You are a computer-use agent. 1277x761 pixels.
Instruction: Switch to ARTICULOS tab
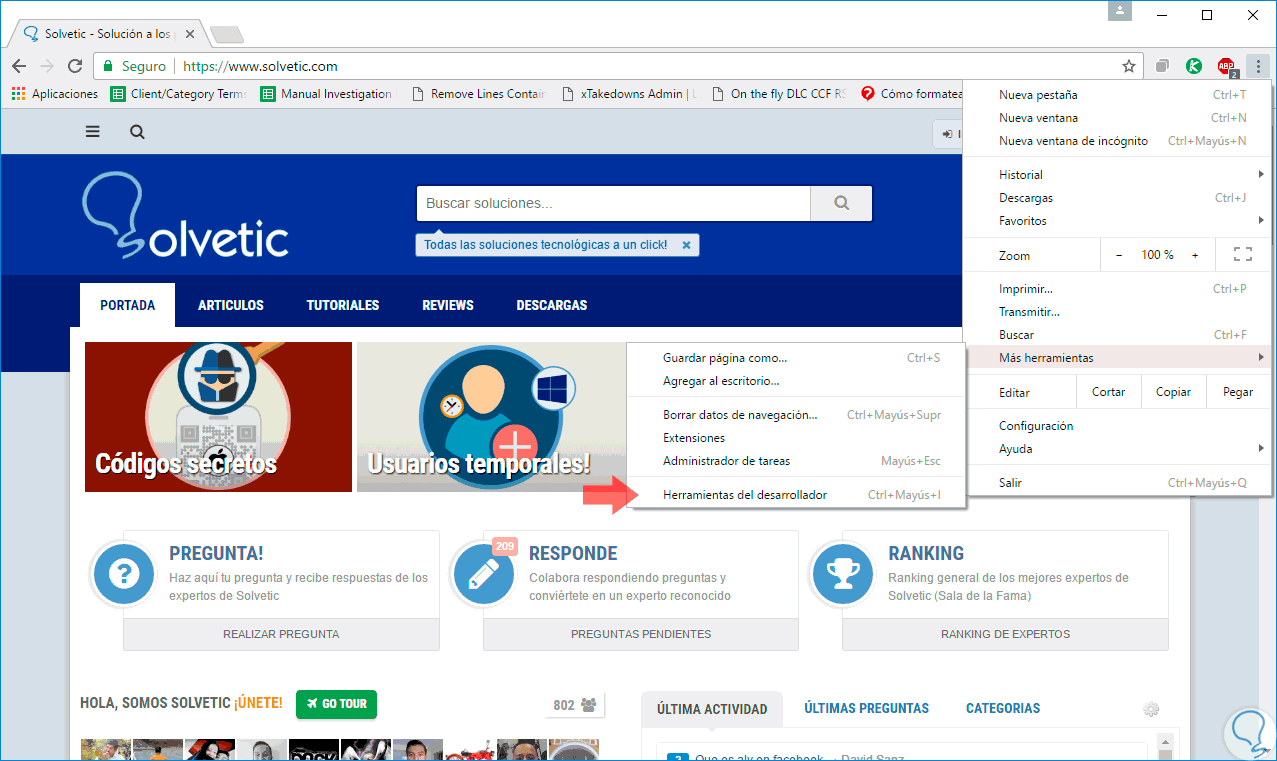tap(231, 305)
